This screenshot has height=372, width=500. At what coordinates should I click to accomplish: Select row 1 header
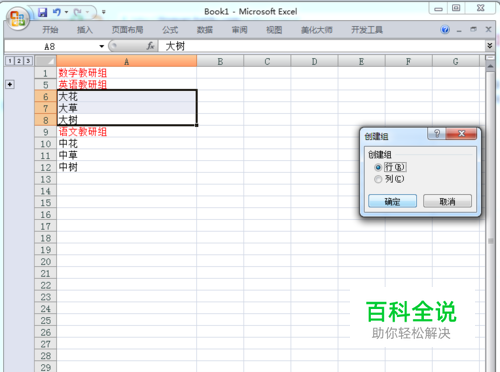[x=46, y=73]
